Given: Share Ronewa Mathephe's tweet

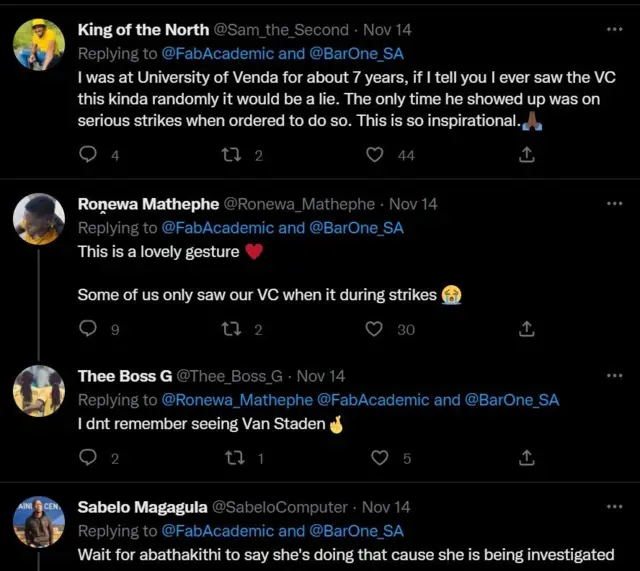Looking at the screenshot, I should 527,329.
